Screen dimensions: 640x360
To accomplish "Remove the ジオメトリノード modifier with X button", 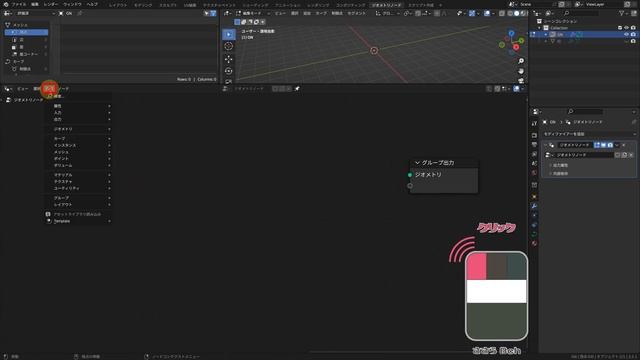I will click(x=624, y=145).
